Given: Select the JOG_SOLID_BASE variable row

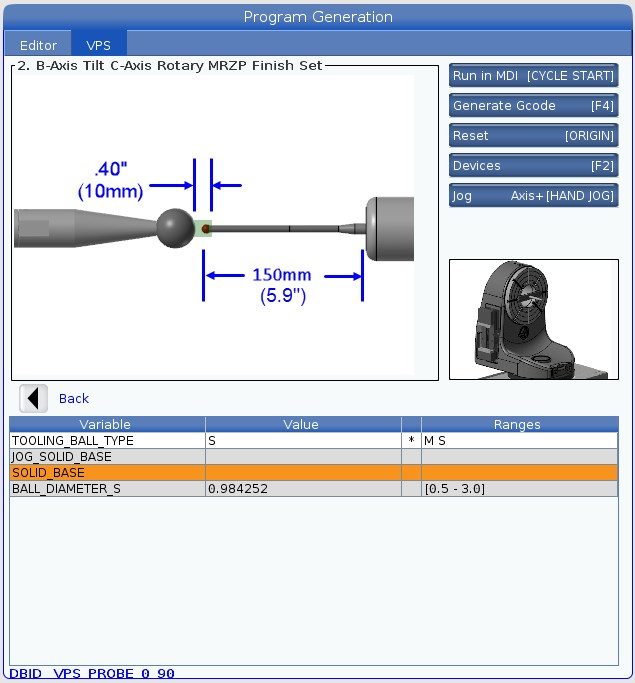Looking at the screenshot, I should coord(314,456).
